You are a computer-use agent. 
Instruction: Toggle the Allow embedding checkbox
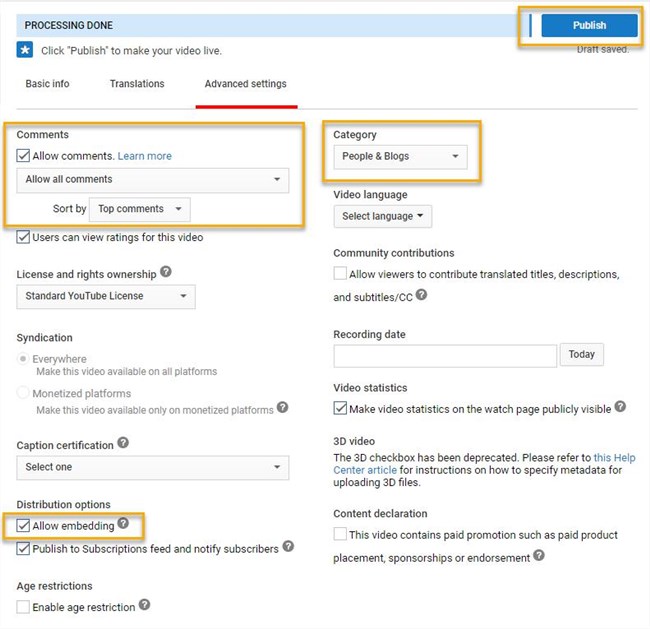(x=24, y=526)
